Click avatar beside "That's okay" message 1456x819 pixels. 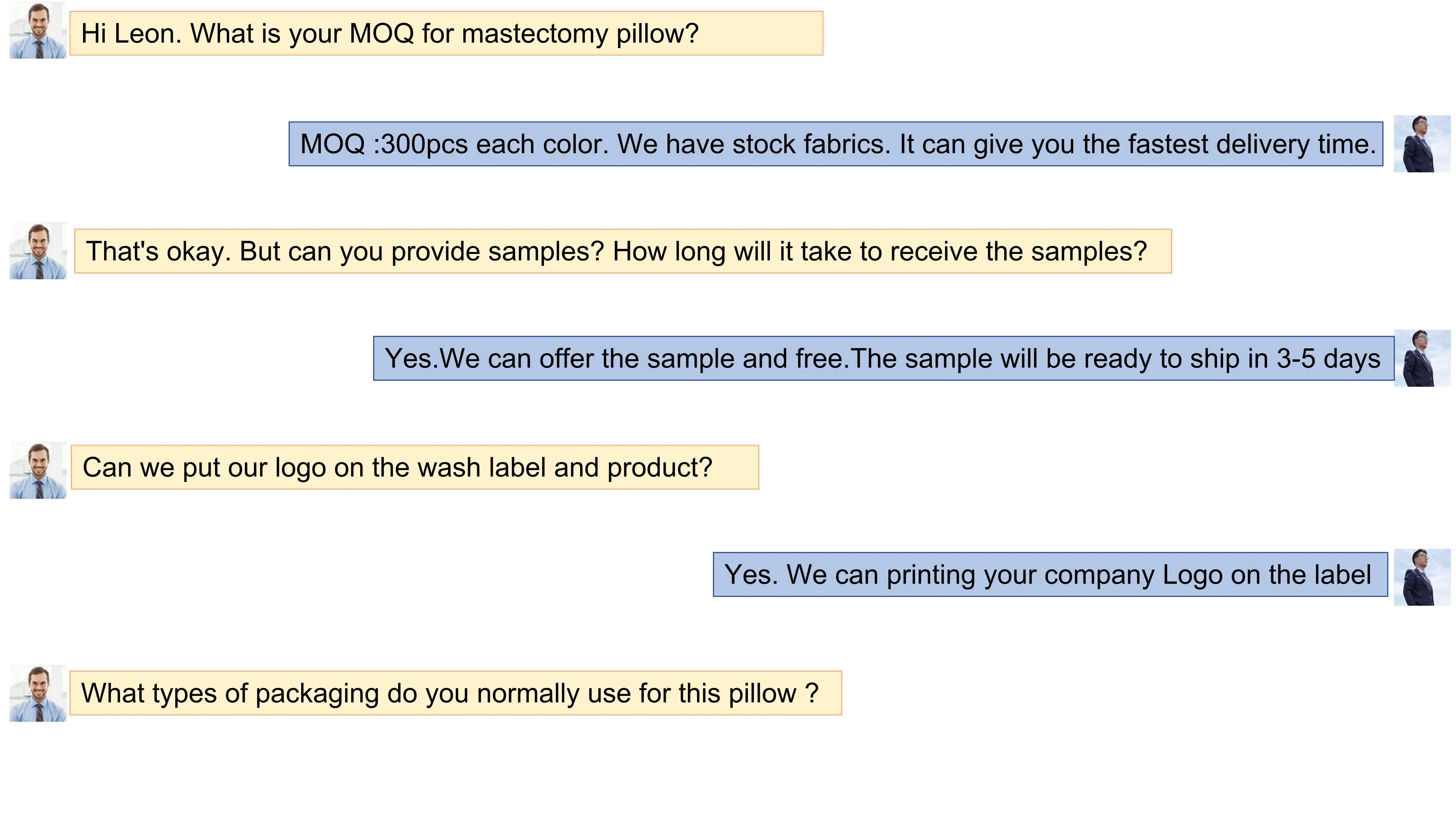pyautogui.click(x=38, y=251)
